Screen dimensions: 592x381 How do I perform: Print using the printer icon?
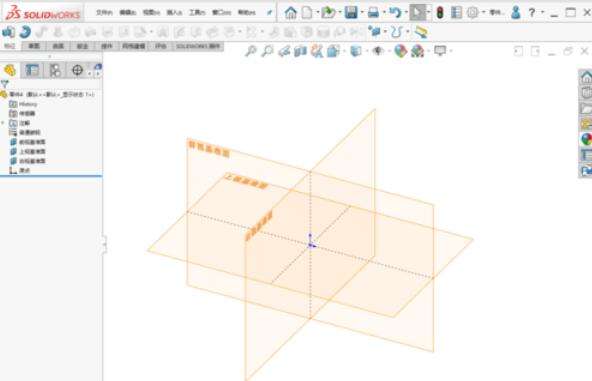click(373, 13)
